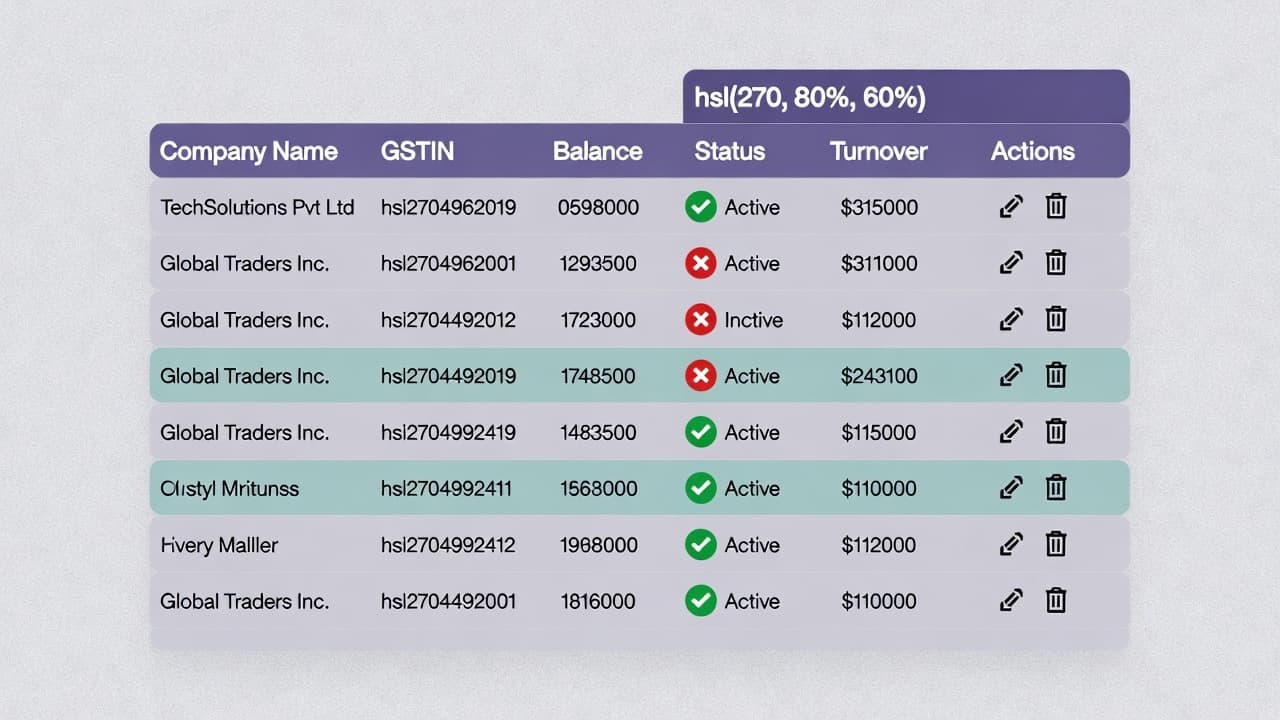Edit the highlighted row with balance 1748500

(1010, 375)
